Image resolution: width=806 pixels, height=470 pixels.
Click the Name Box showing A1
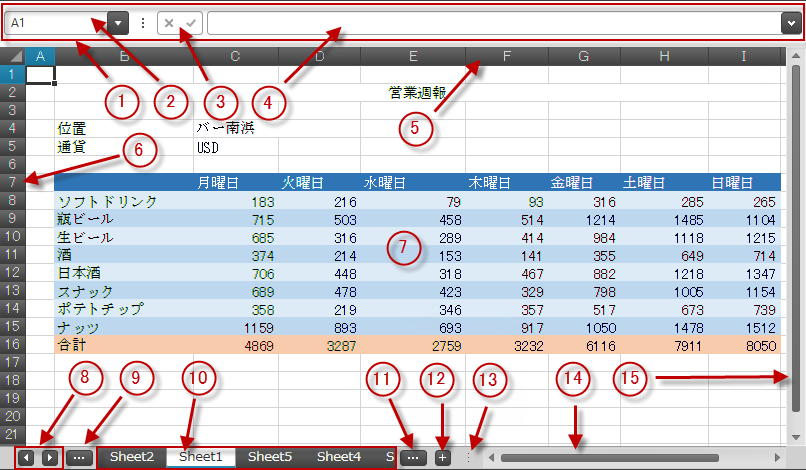click(55, 23)
